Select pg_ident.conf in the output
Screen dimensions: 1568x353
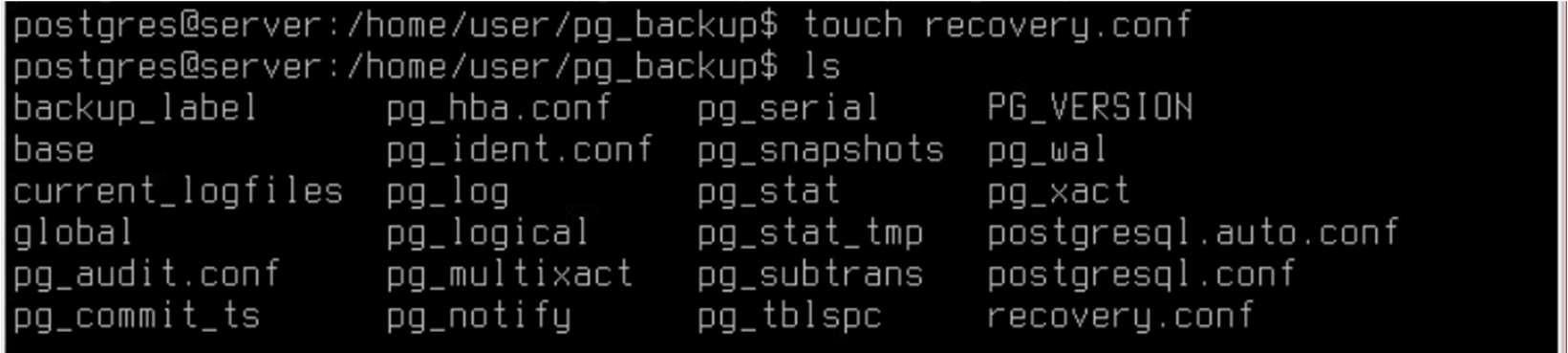(x=520, y=150)
